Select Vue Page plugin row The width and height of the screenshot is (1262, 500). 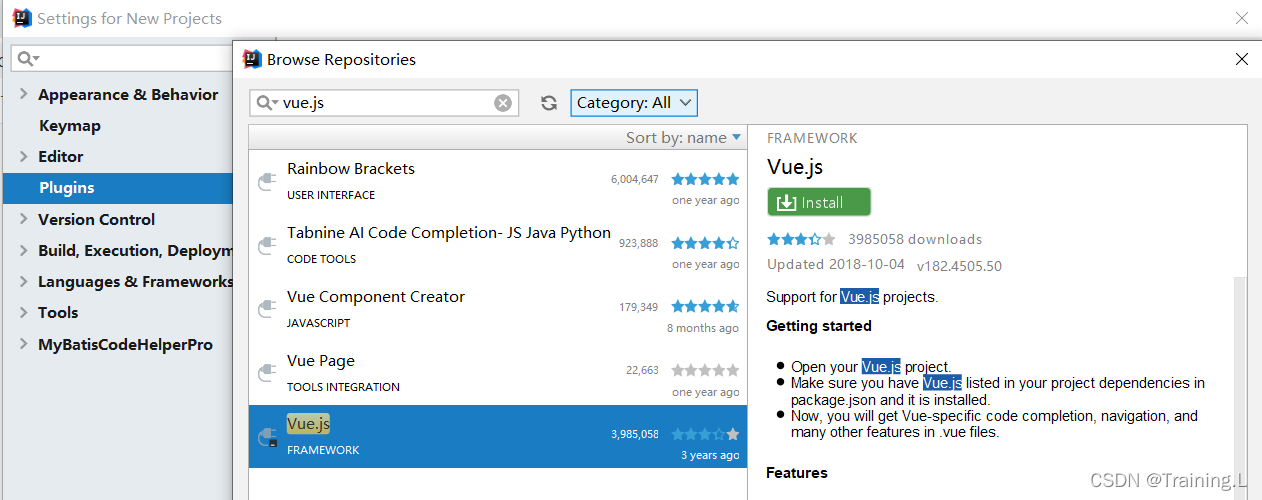tap(498, 373)
